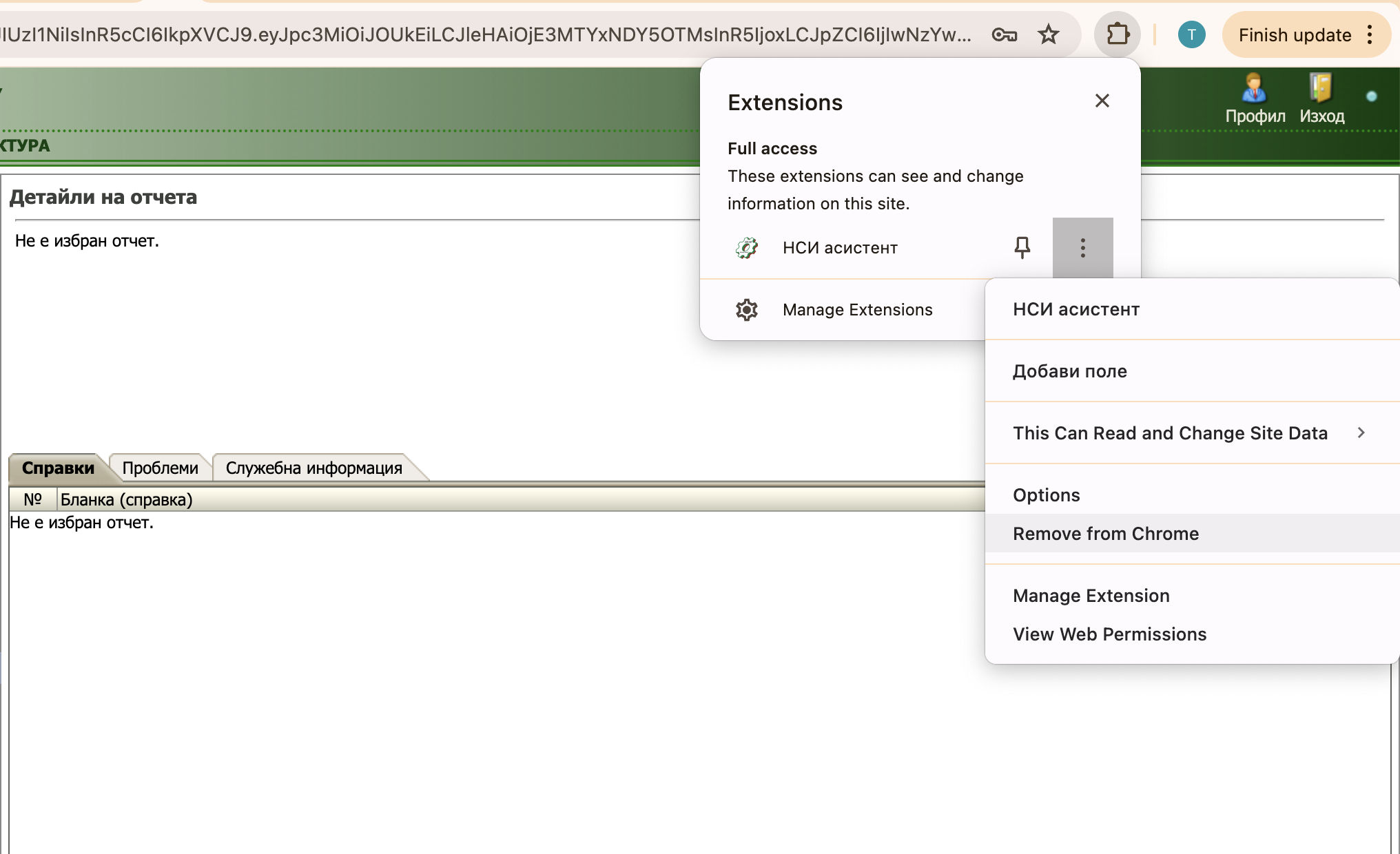The height and width of the screenshot is (854, 1400).
Task: Select Remove from Chrome option
Action: (x=1105, y=533)
